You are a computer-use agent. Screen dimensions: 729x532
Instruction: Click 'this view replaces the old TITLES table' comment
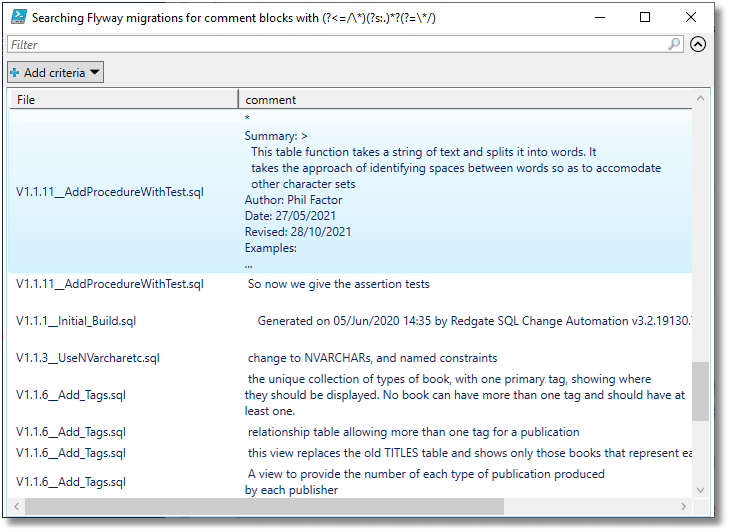(x=470, y=453)
